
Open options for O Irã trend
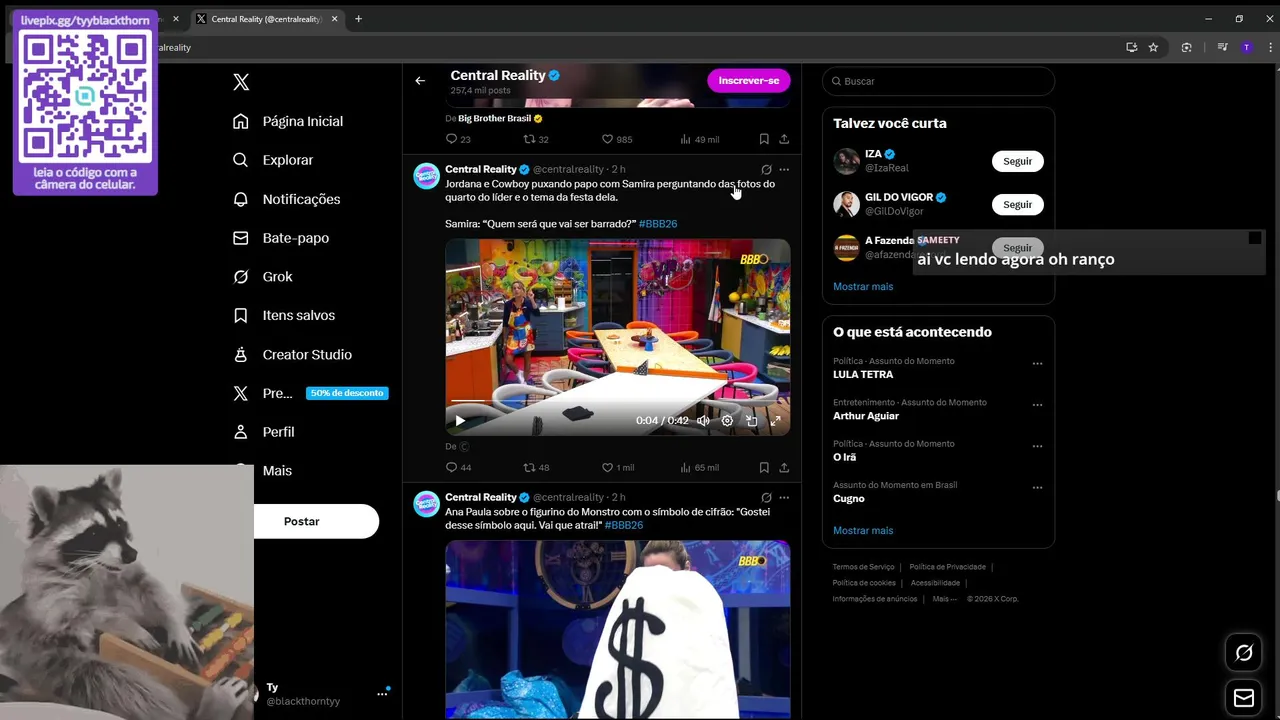pos(1037,446)
